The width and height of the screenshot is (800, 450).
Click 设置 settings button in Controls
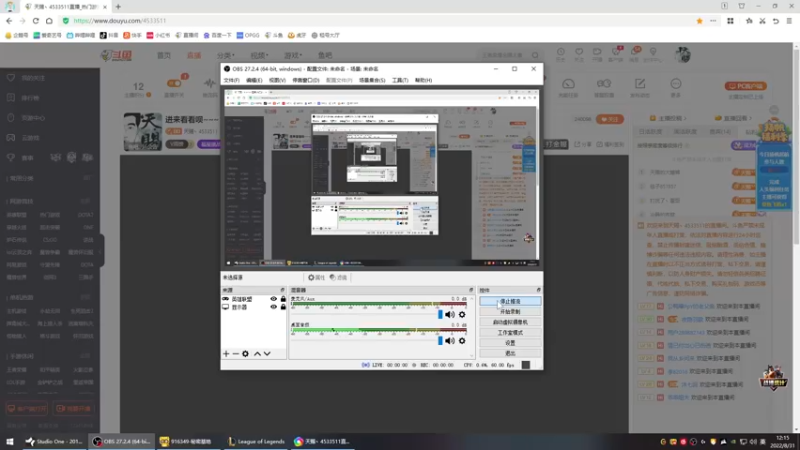point(510,343)
